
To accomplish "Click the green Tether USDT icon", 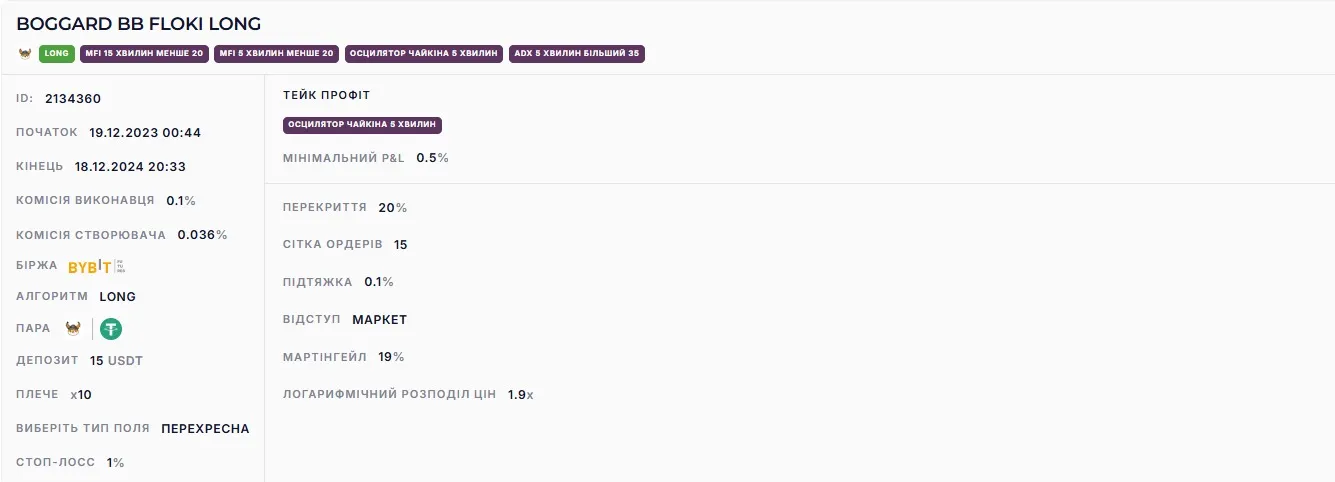I will click(x=110, y=328).
